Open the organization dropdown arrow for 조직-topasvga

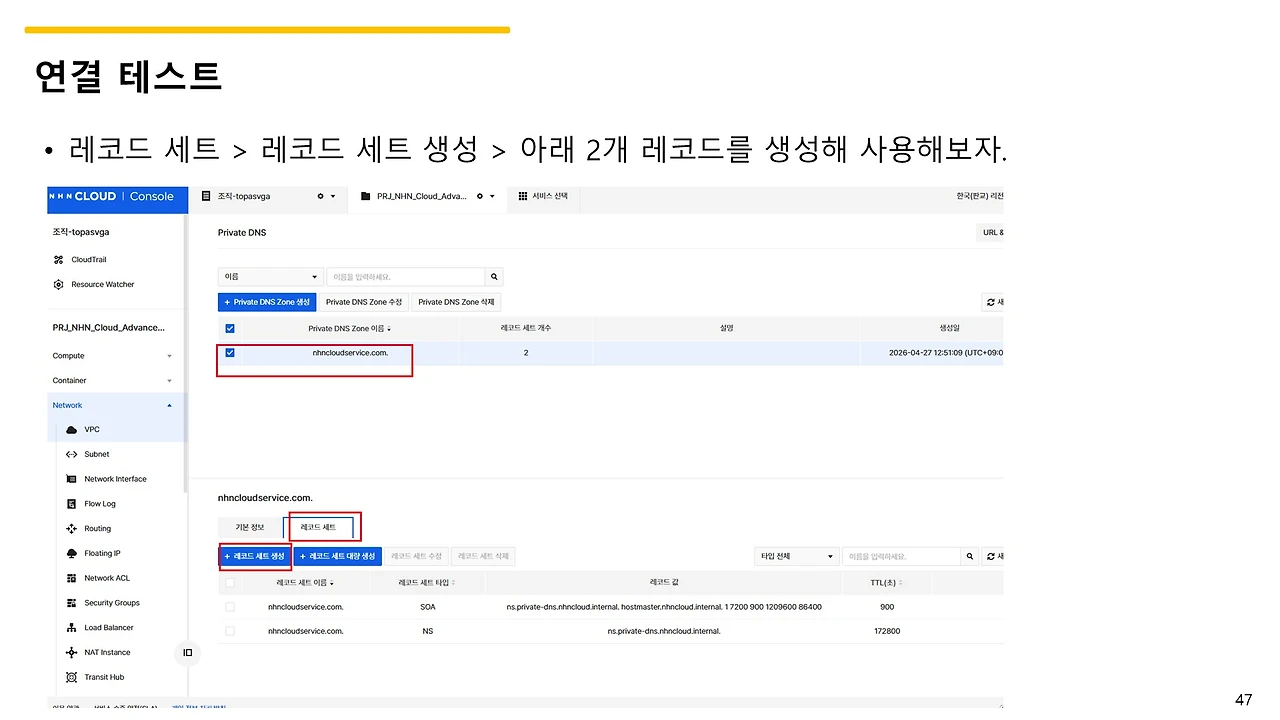[333, 197]
